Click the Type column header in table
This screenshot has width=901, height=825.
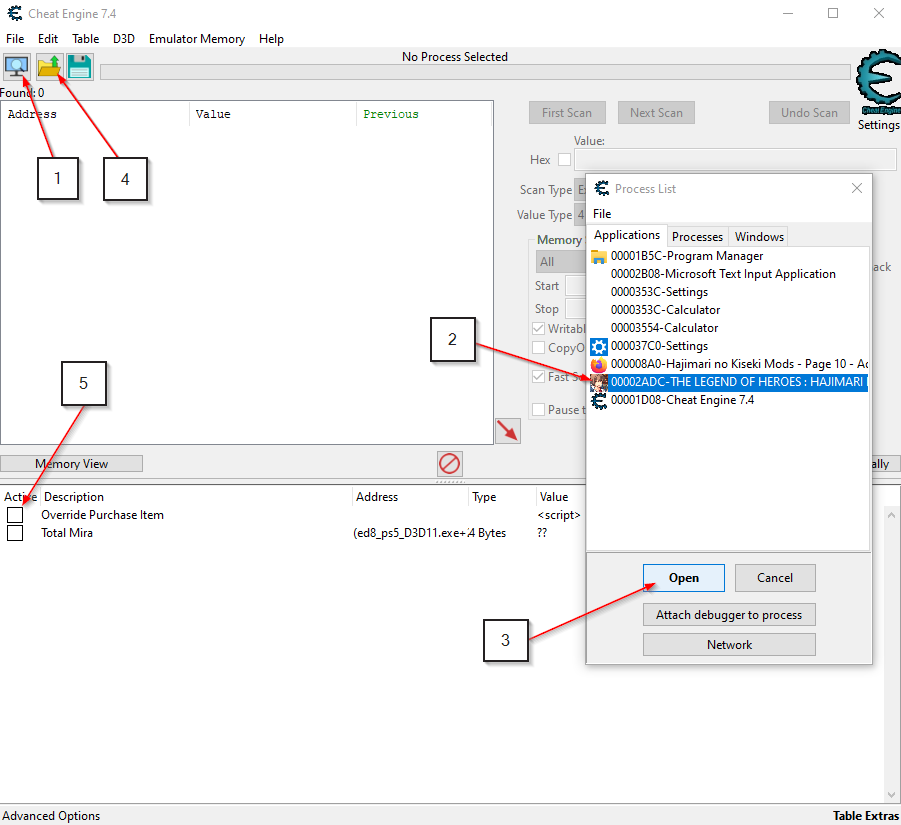click(x=502, y=497)
